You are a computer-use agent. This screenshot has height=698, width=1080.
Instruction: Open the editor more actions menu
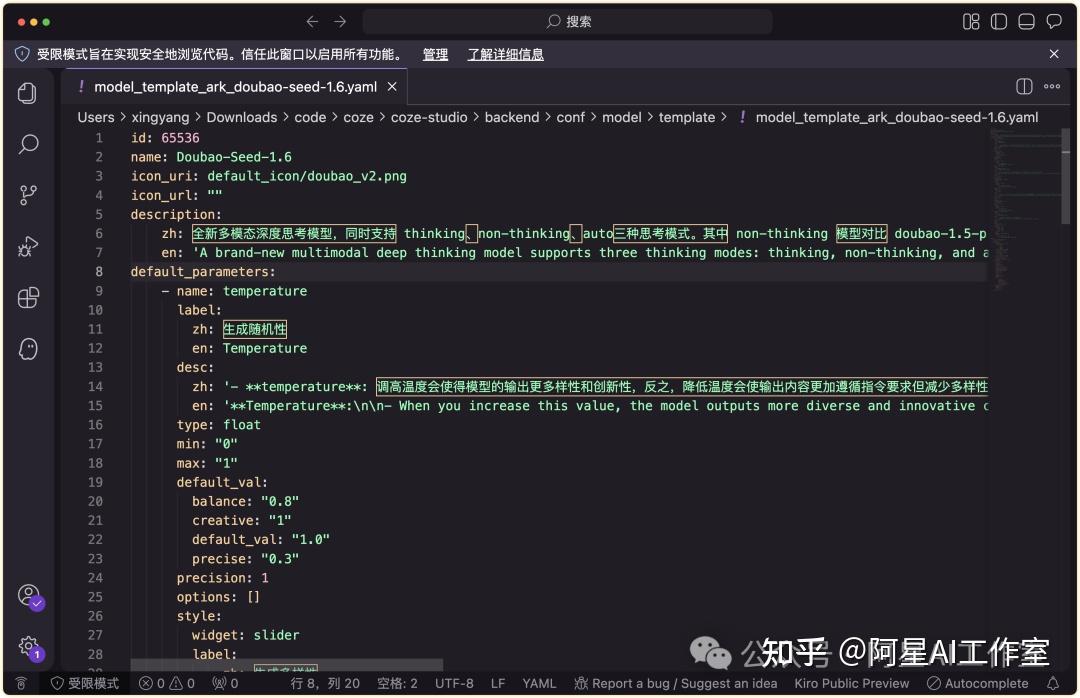(1052, 86)
